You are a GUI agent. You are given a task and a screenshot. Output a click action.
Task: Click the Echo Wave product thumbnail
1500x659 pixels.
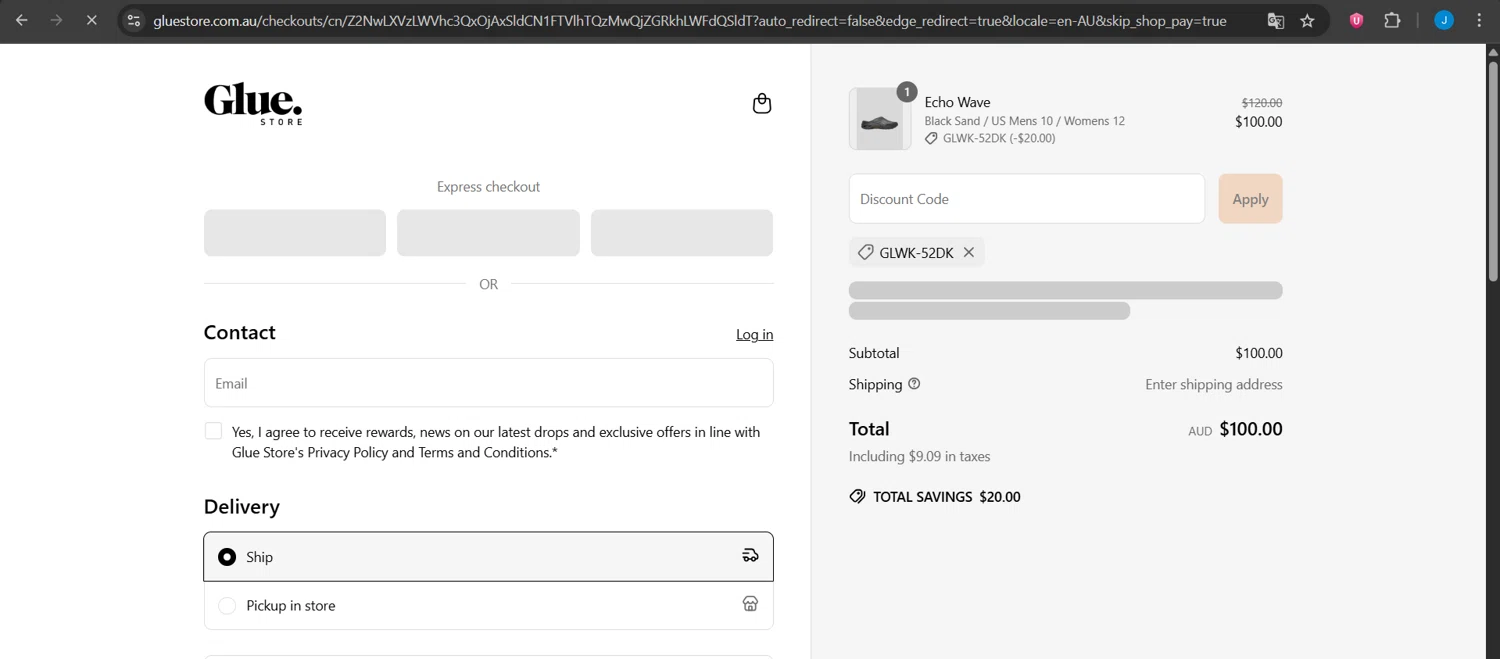tap(880, 119)
